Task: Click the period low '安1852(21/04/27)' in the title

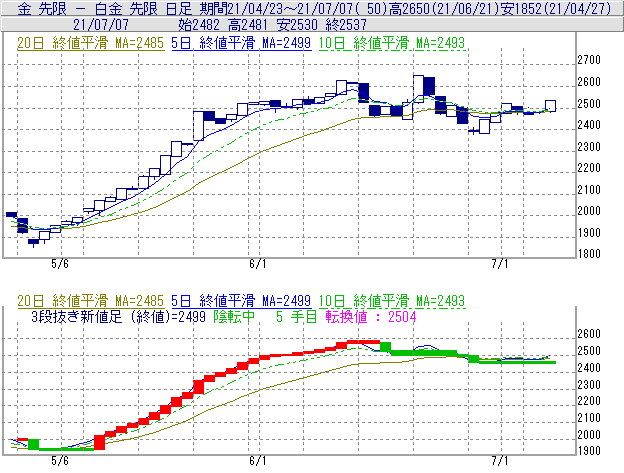Action: click(556, 8)
